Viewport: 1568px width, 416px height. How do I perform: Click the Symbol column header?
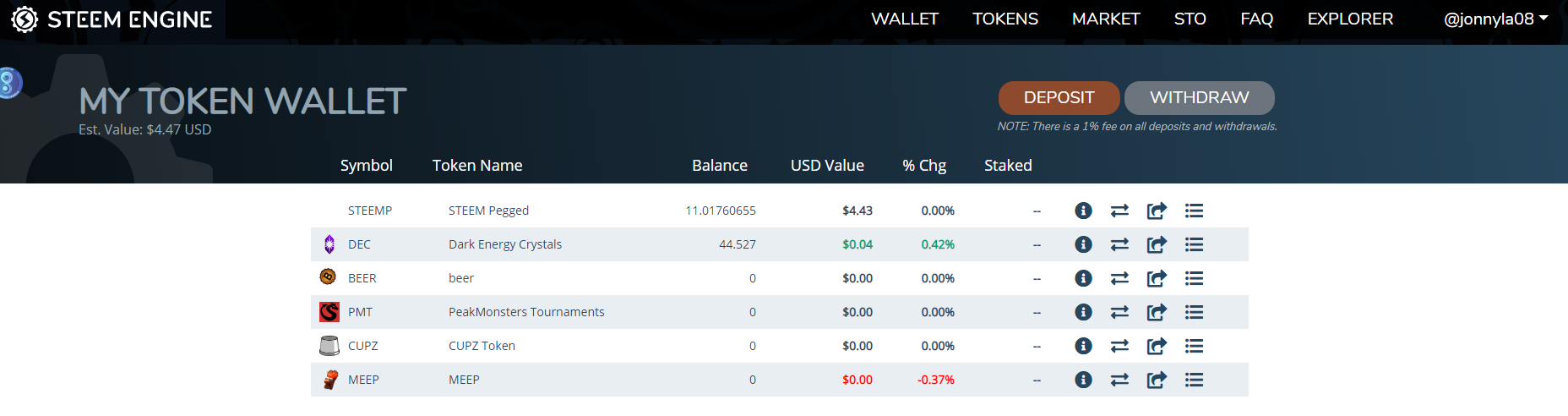pos(367,166)
